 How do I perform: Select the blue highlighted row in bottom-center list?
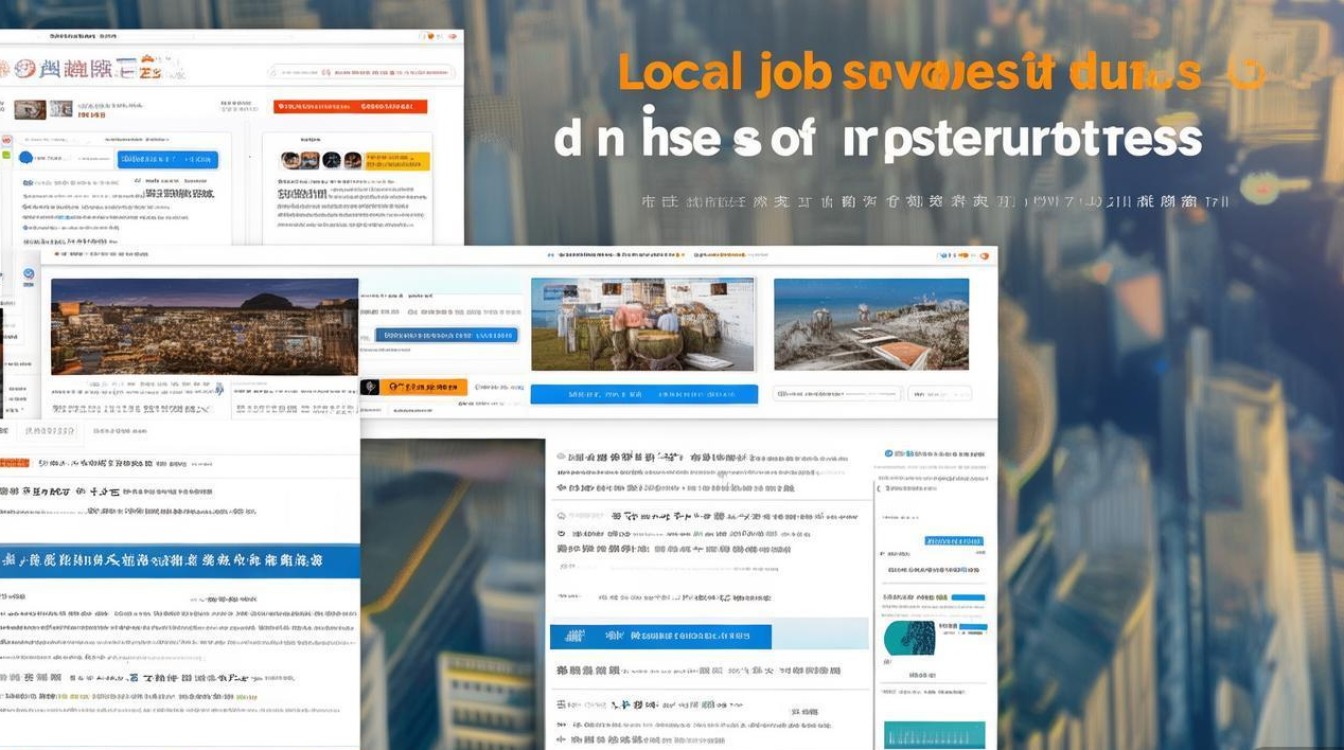coord(660,636)
